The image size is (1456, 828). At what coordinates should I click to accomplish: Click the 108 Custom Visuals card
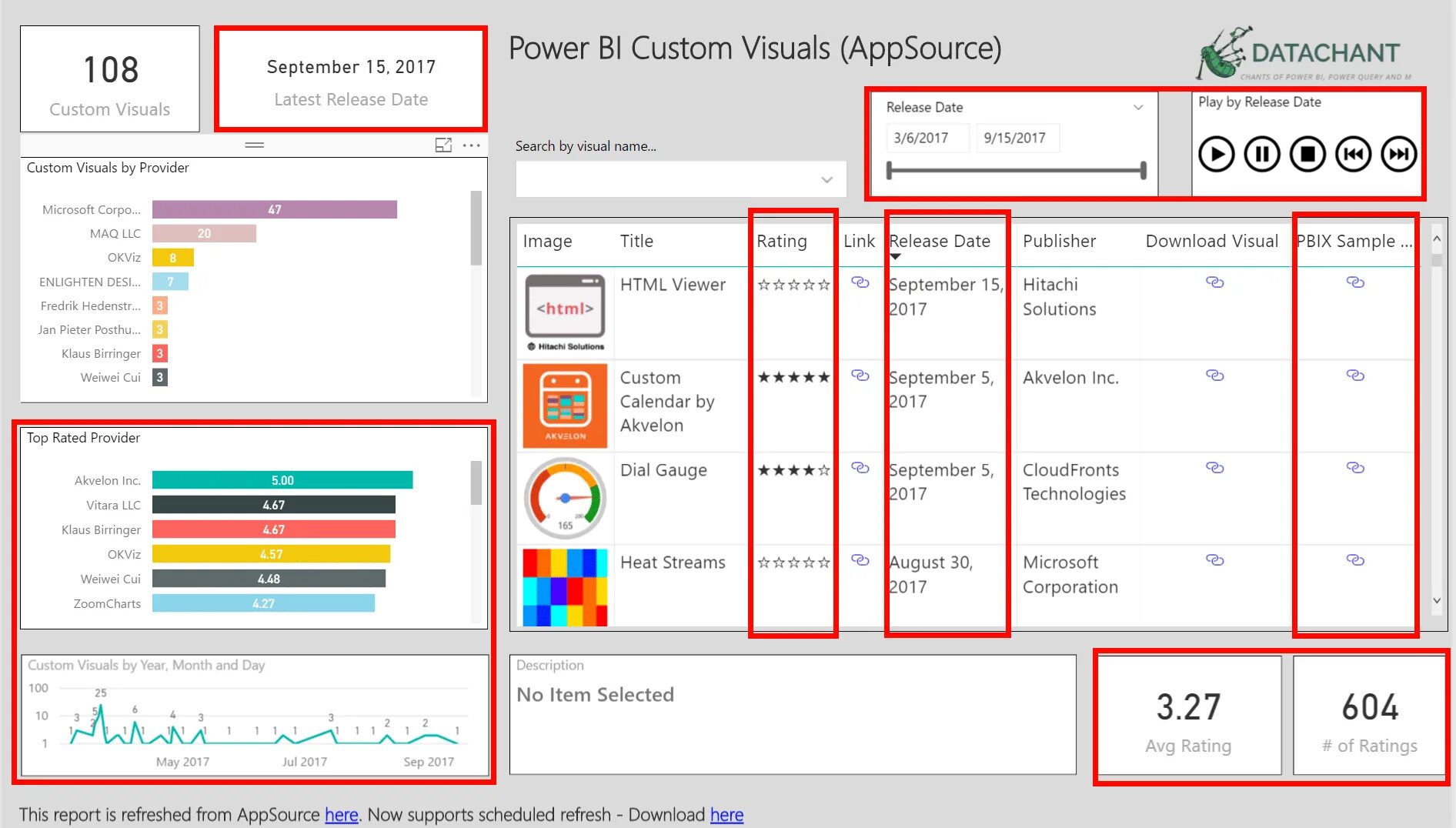(x=110, y=78)
